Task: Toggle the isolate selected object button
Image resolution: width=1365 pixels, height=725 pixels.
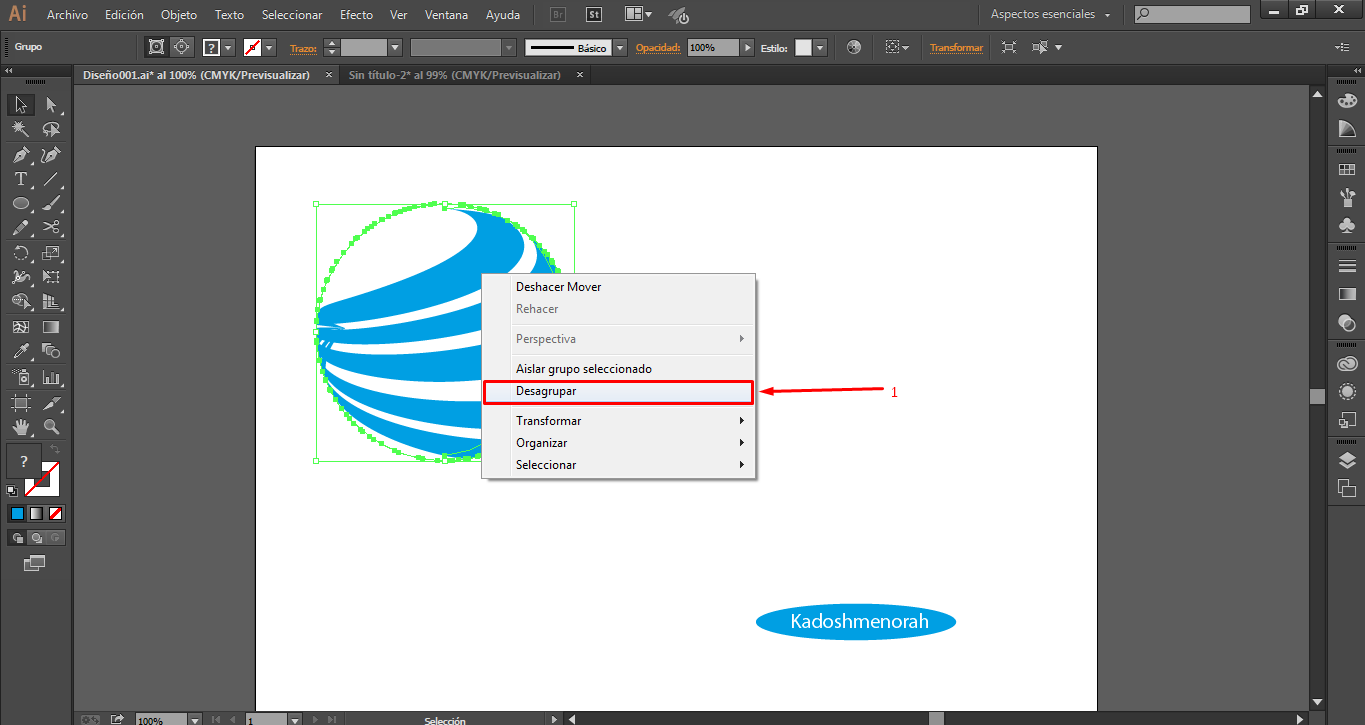Action: (1008, 47)
